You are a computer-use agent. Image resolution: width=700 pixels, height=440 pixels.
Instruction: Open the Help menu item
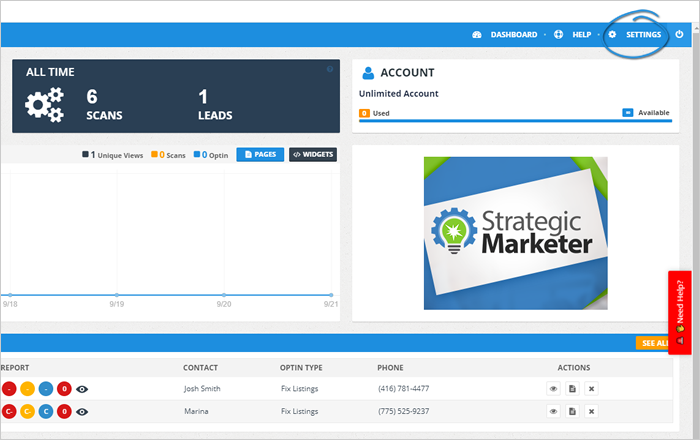click(x=581, y=35)
